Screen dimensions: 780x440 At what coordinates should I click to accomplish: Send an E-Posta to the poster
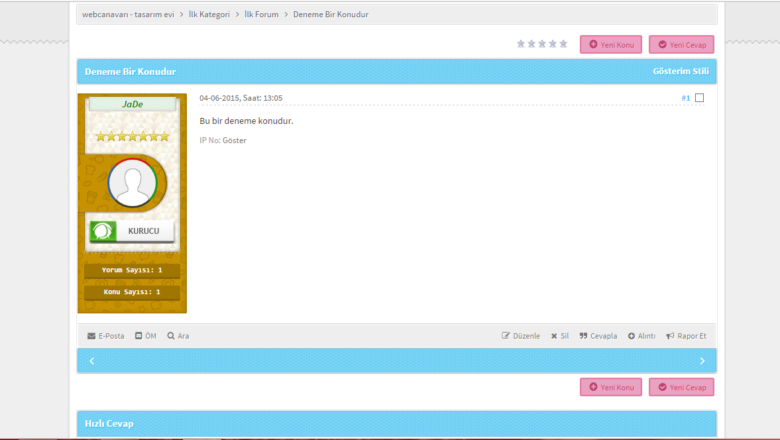[106, 336]
